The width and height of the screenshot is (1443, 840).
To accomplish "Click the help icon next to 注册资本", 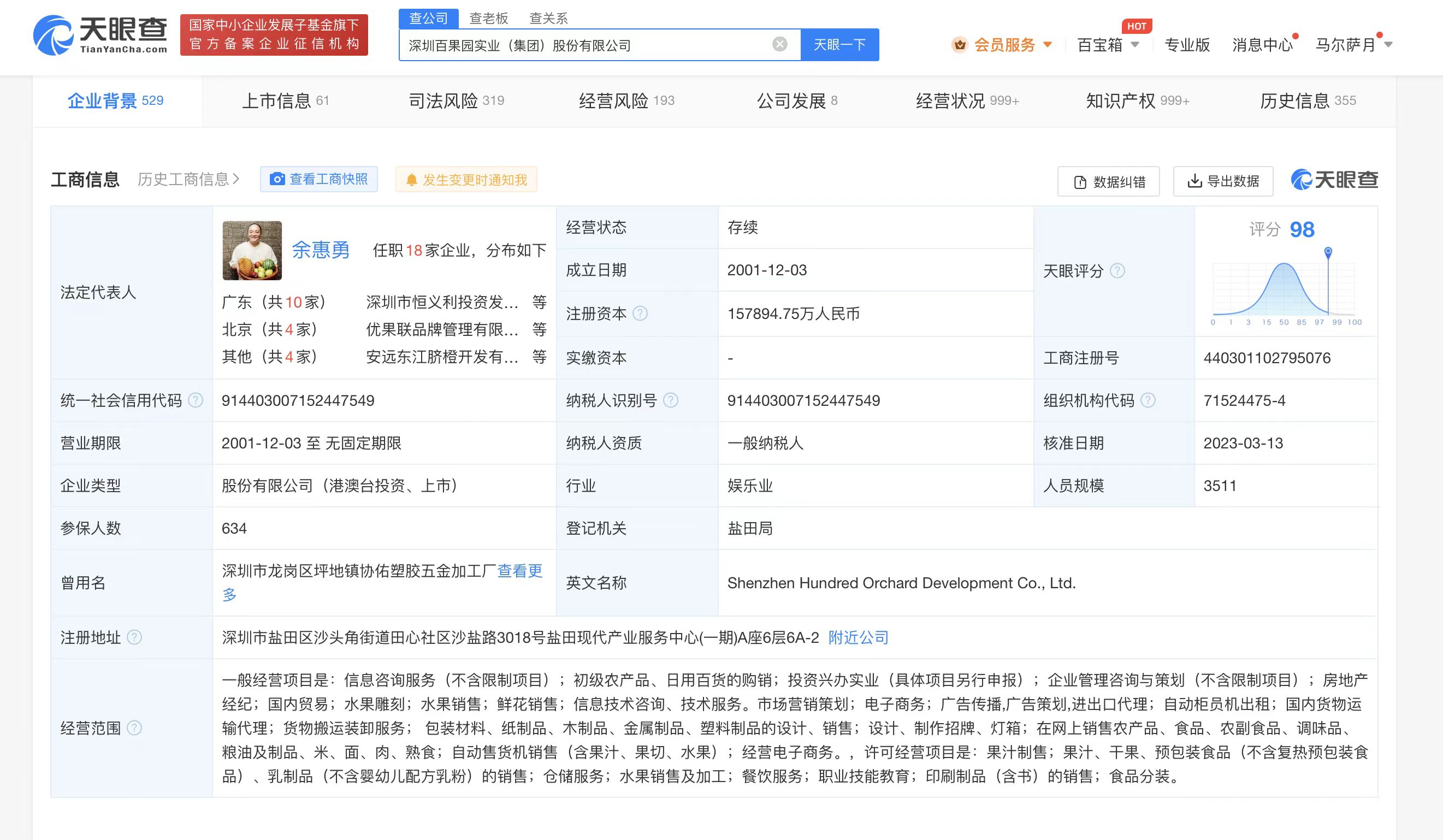I will pos(640,313).
